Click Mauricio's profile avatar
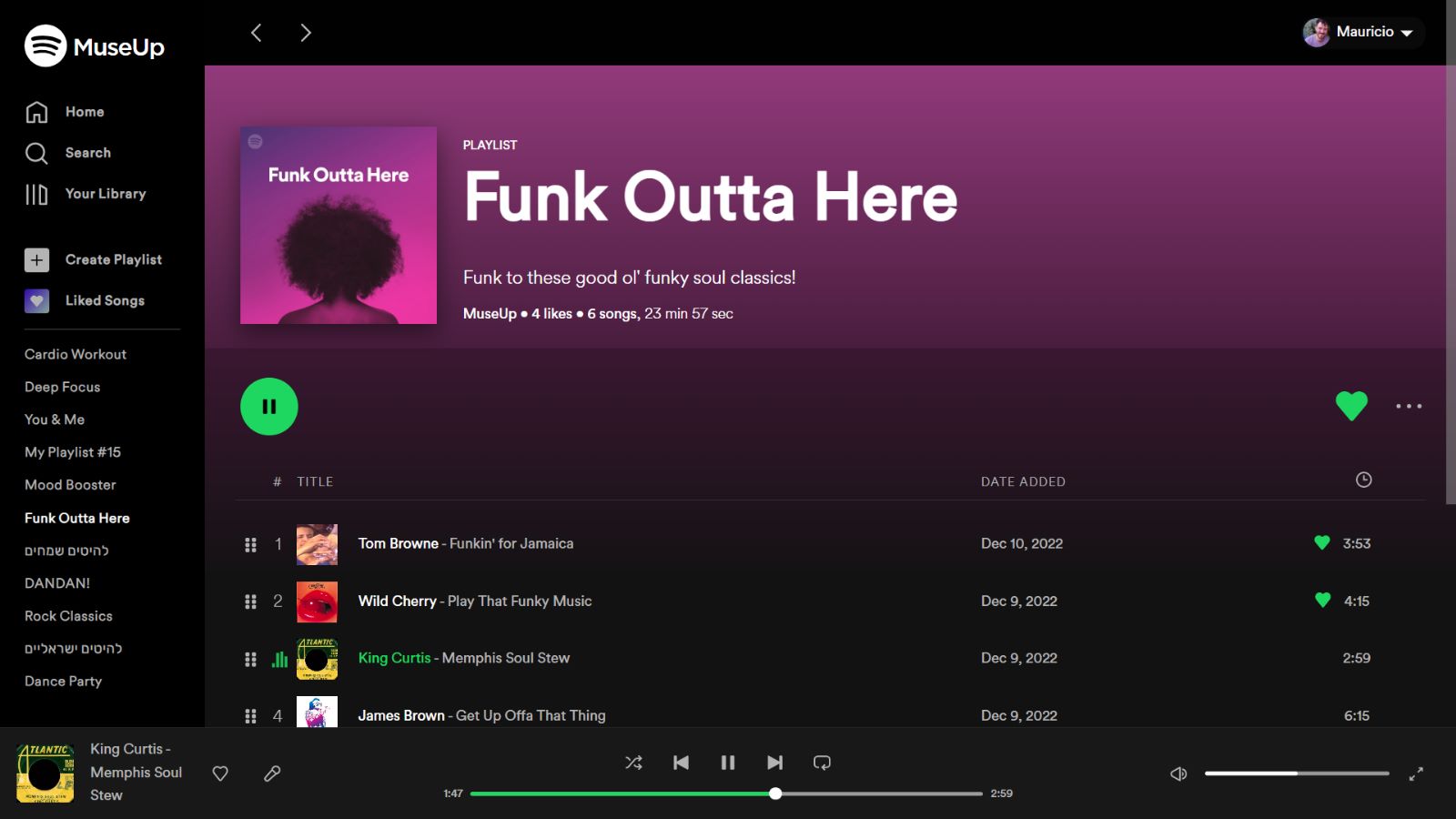This screenshot has width=1456, height=819. [1316, 32]
